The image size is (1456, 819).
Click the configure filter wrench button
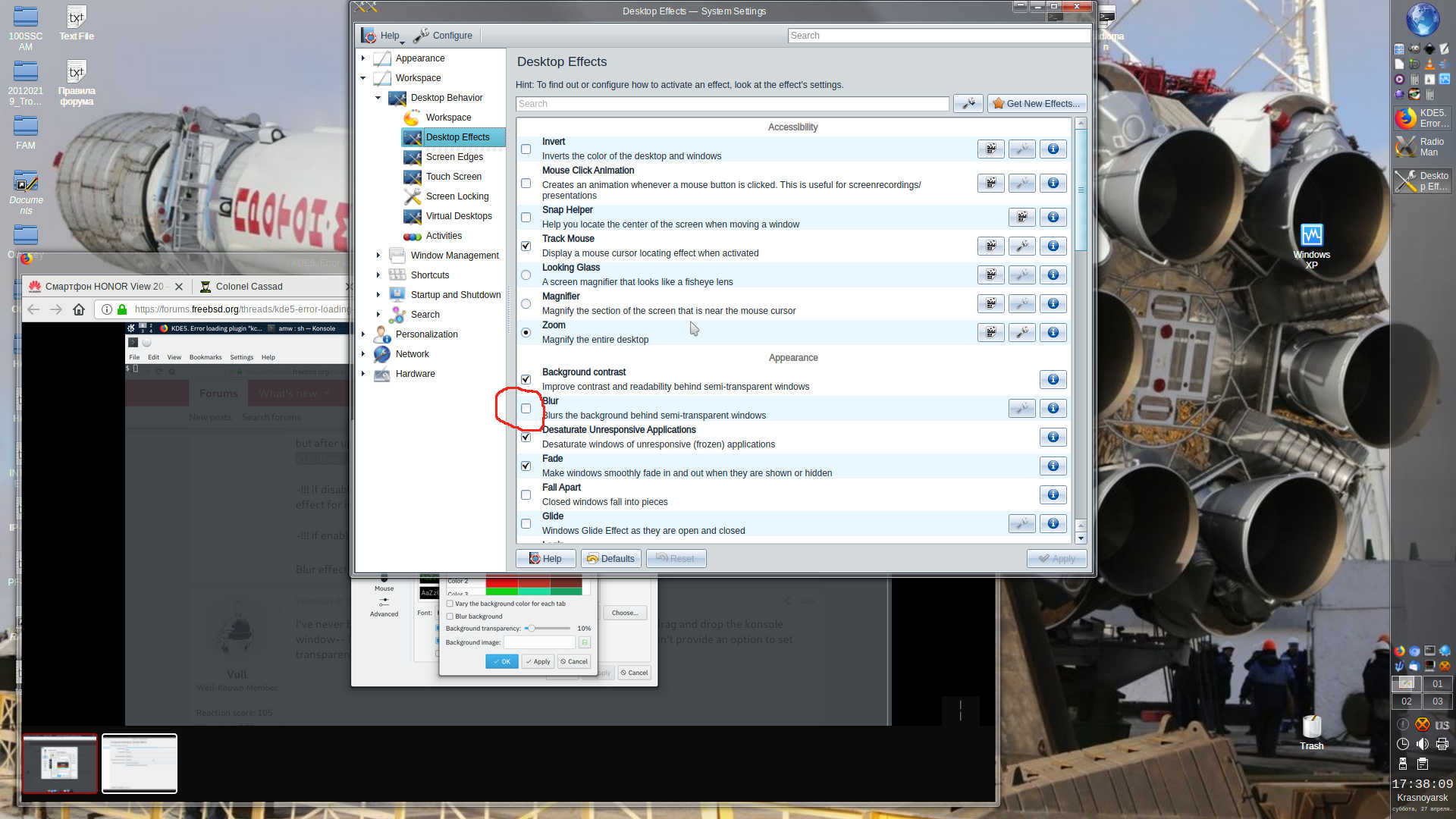click(x=968, y=104)
